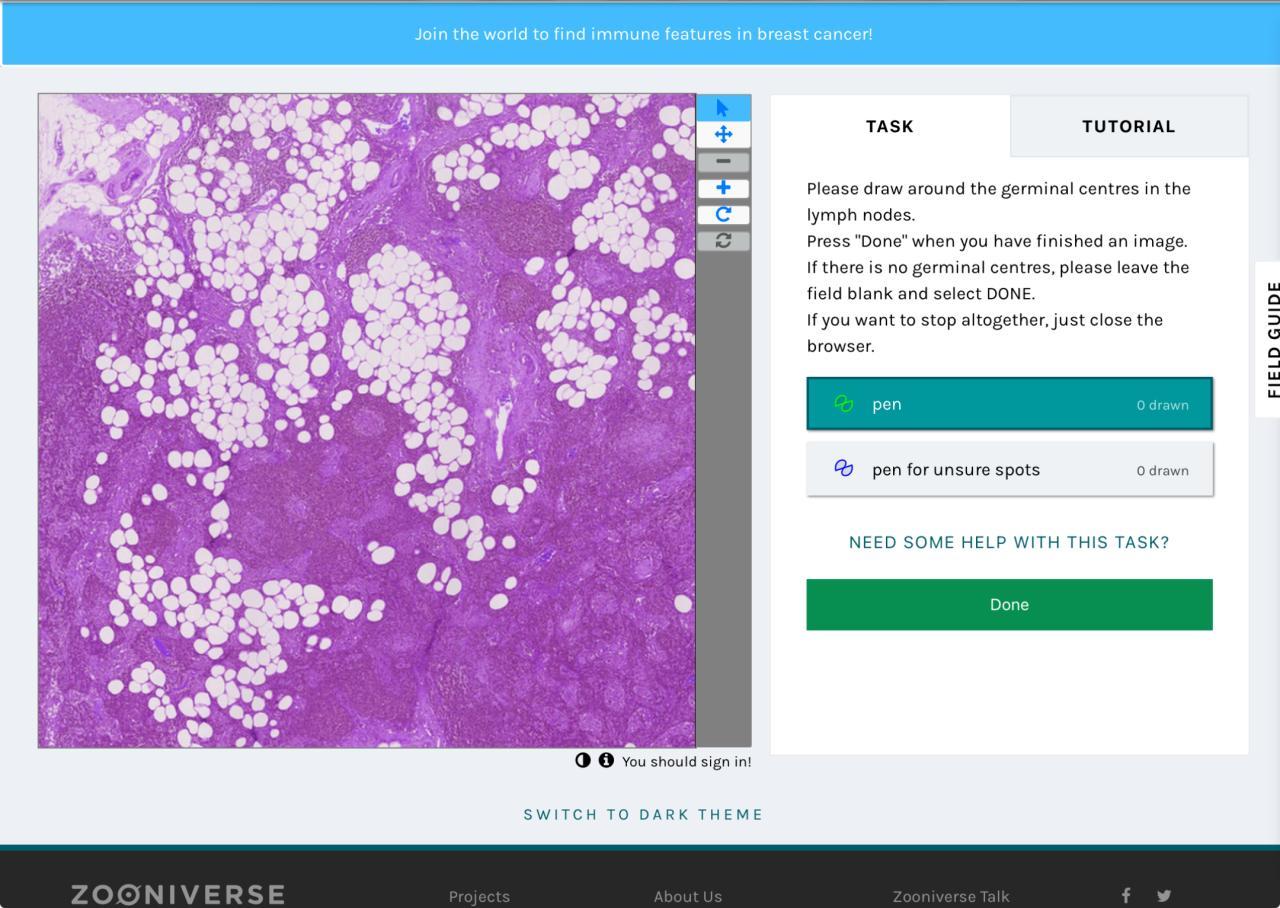
Task: Select the pointer annotate tool
Action: [723, 108]
